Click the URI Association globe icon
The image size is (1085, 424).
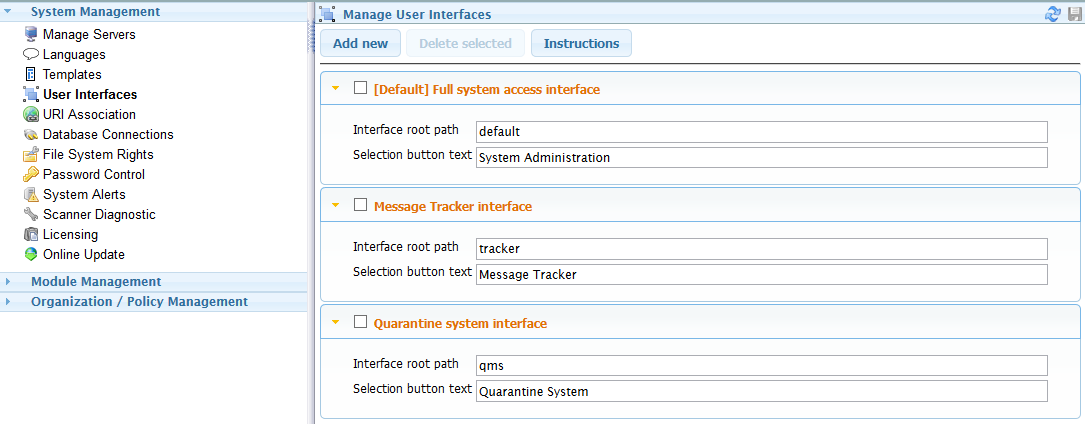point(31,114)
